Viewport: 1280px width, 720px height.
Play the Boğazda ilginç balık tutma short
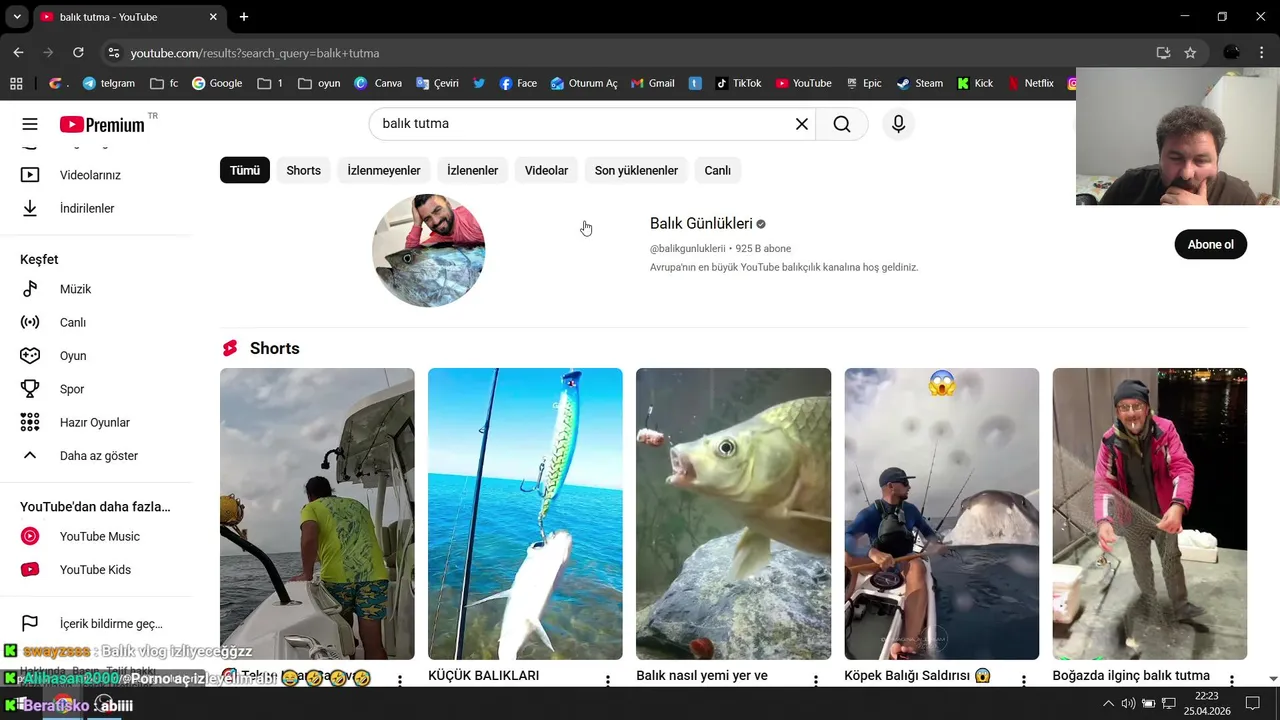[x=1149, y=514]
